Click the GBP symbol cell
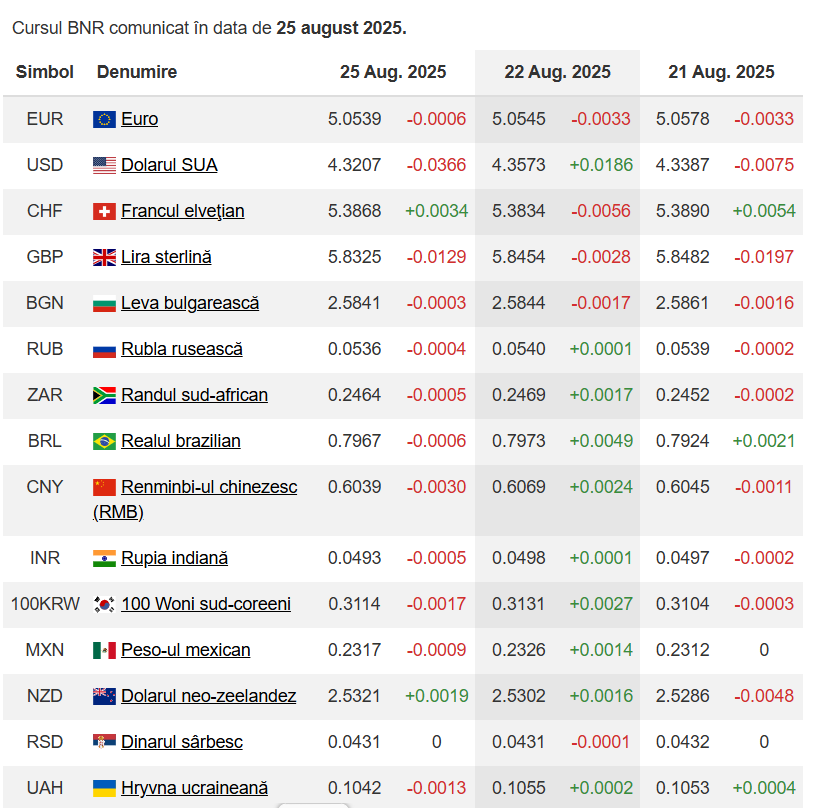 point(45,257)
